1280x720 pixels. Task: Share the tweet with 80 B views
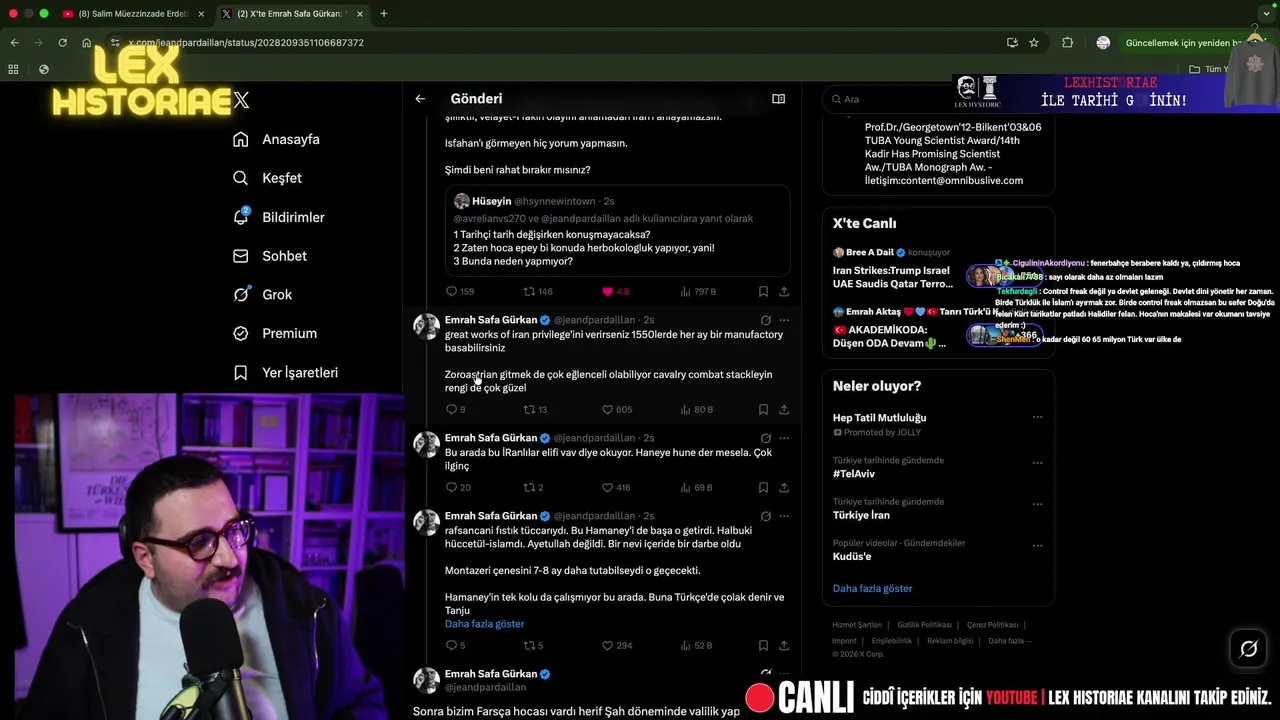784,409
